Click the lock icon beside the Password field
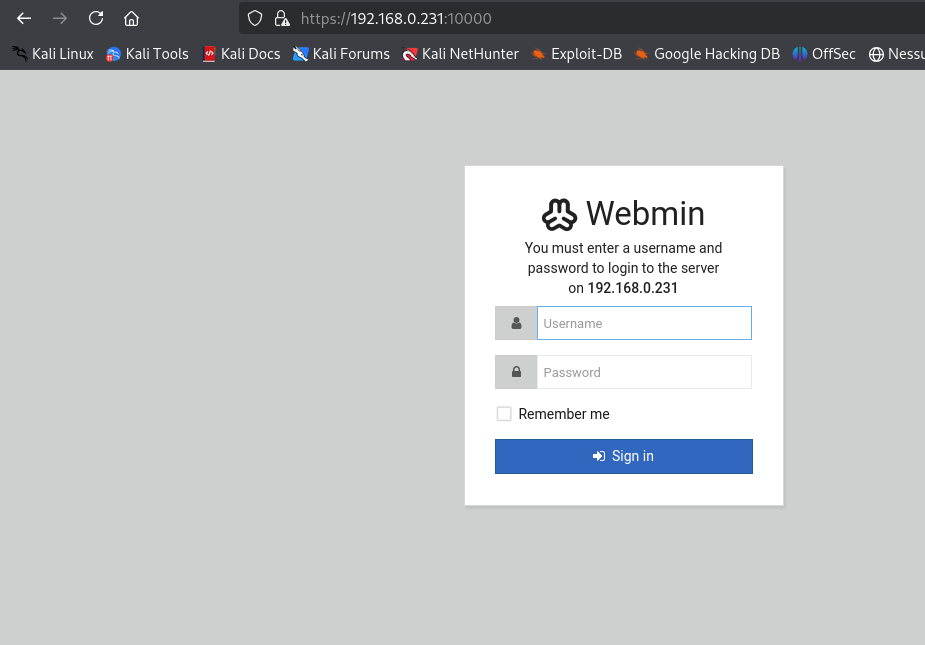 click(516, 372)
